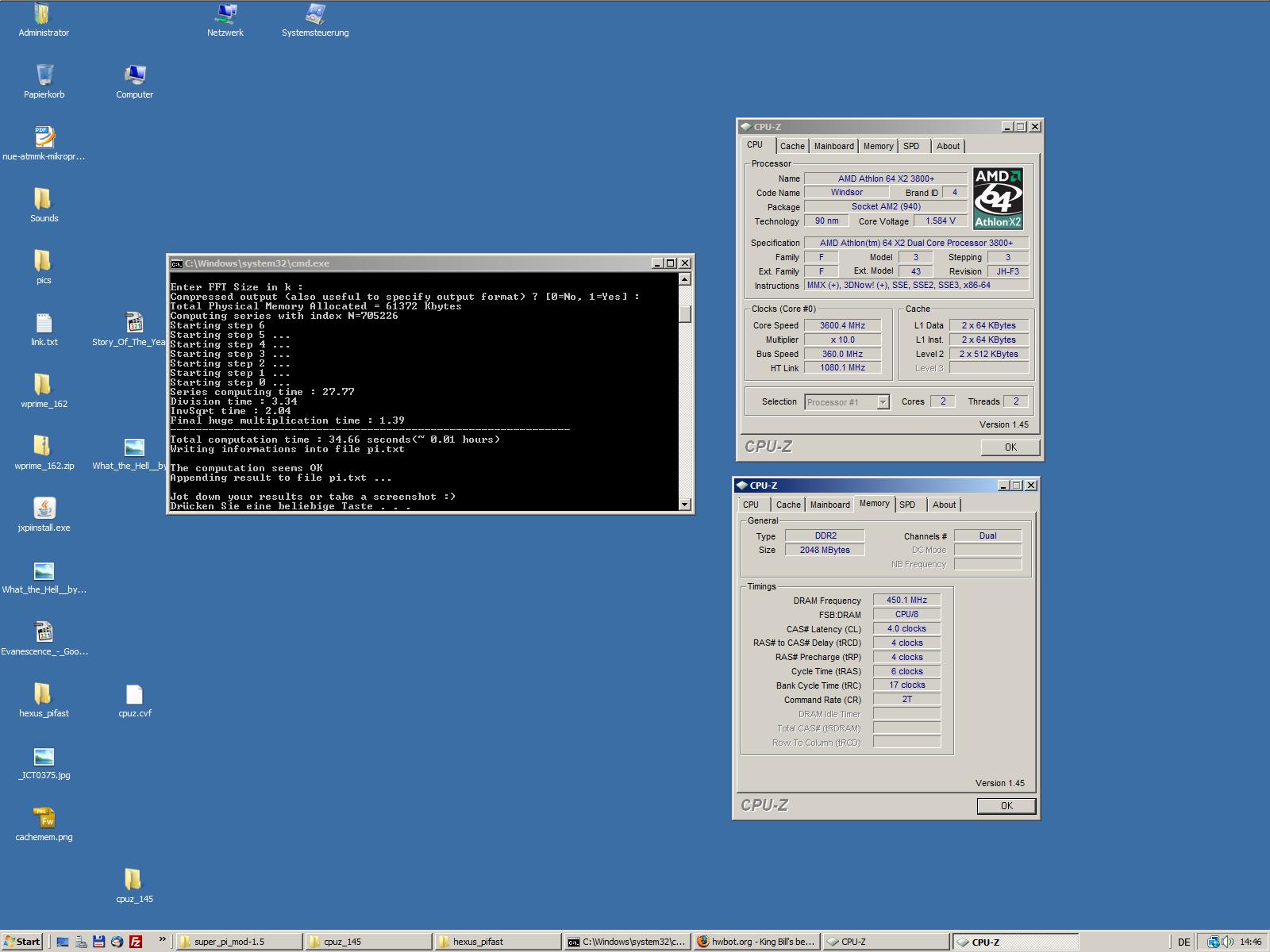
Task: Click OK in the lower CPU-Z Memory window
Action: [1006, 806]
